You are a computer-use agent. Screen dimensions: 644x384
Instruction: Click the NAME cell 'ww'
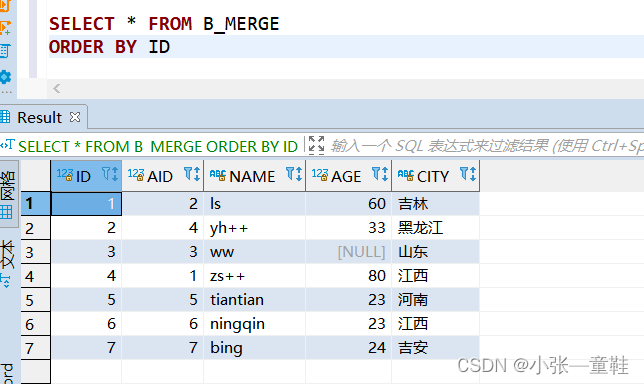point(255,252)
